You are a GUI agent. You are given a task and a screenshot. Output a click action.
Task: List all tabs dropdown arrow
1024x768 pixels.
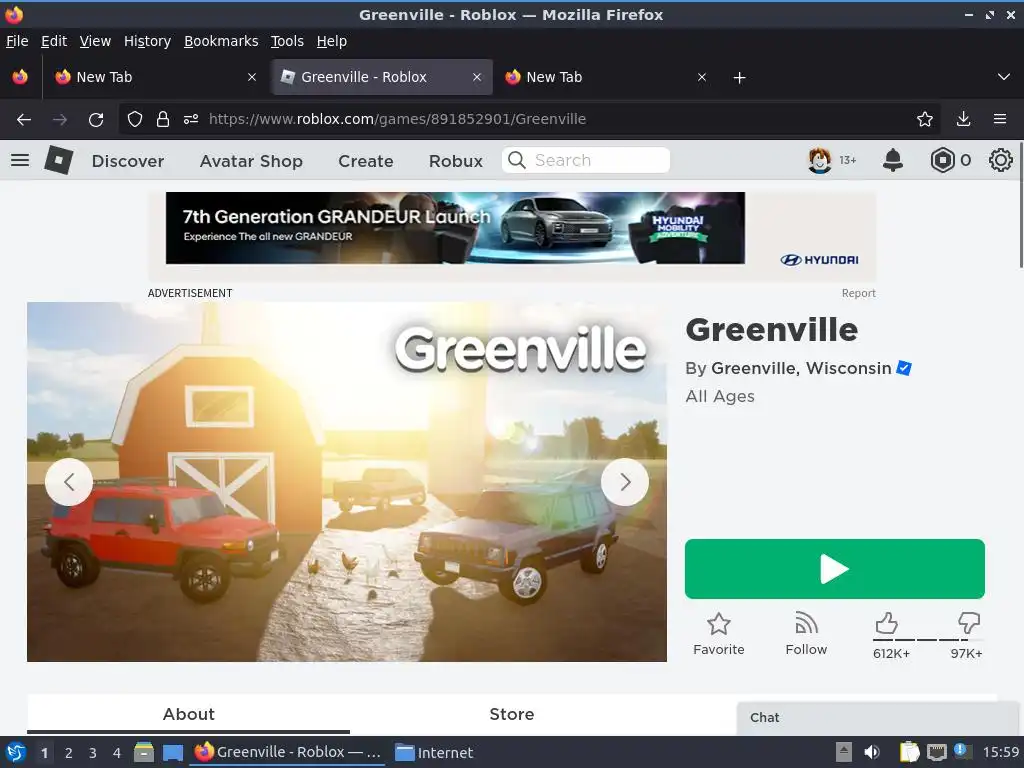[1004, 77]
